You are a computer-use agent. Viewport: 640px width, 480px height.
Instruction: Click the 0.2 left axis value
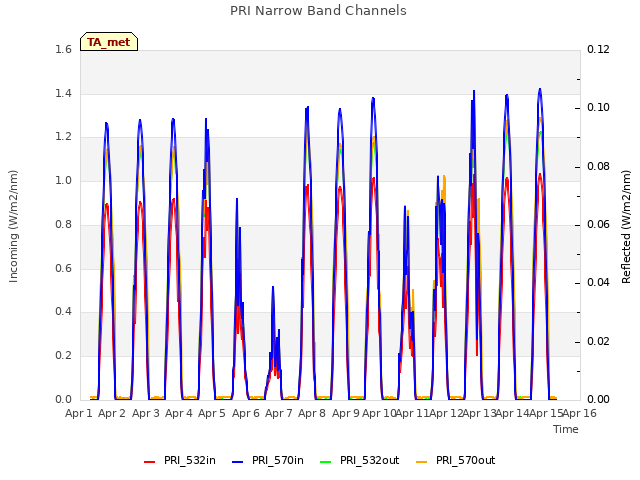(63, 356)
